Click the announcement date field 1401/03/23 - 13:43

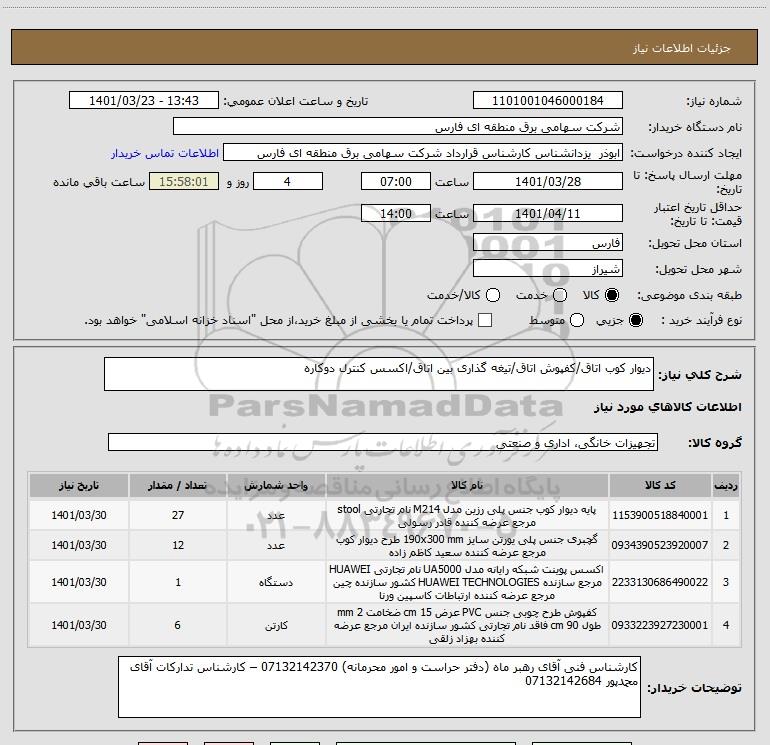click(144, 101)
